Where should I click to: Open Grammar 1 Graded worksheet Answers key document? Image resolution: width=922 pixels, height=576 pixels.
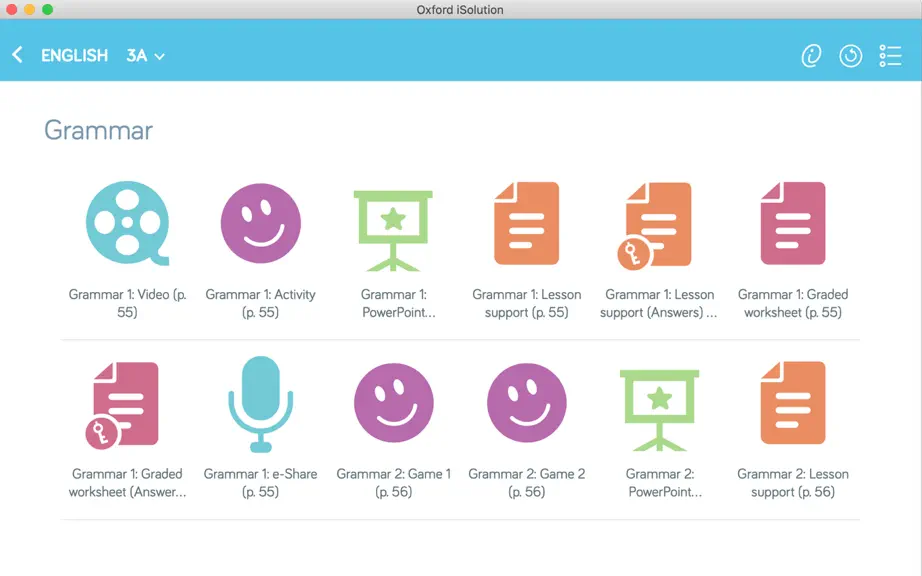(122, 406)
